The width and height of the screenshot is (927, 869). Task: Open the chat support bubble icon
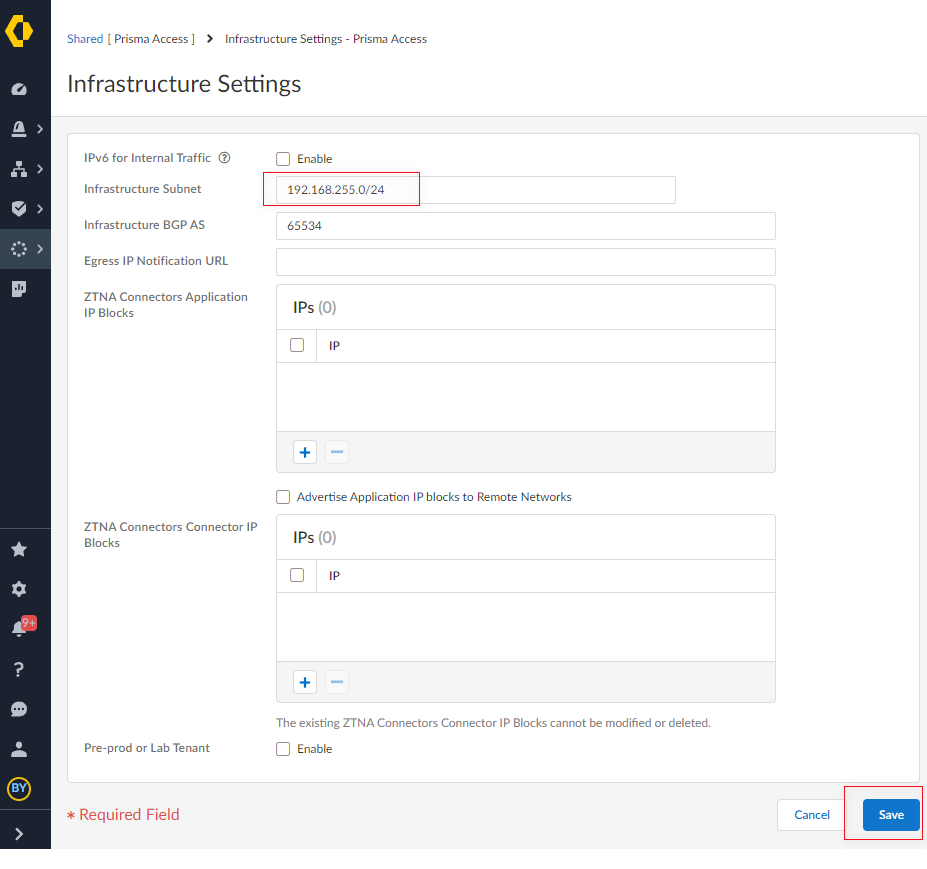pyautogui.click(x=18, y=709)
